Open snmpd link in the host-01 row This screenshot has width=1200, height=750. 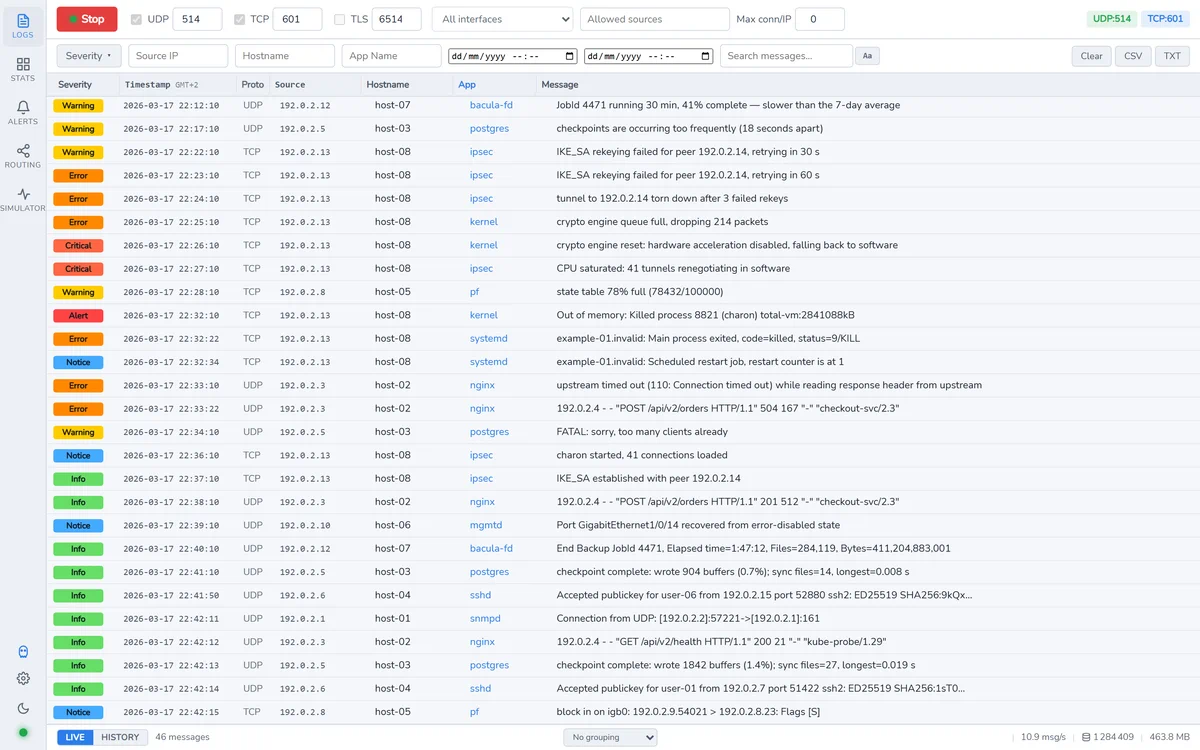click(485, 619)
